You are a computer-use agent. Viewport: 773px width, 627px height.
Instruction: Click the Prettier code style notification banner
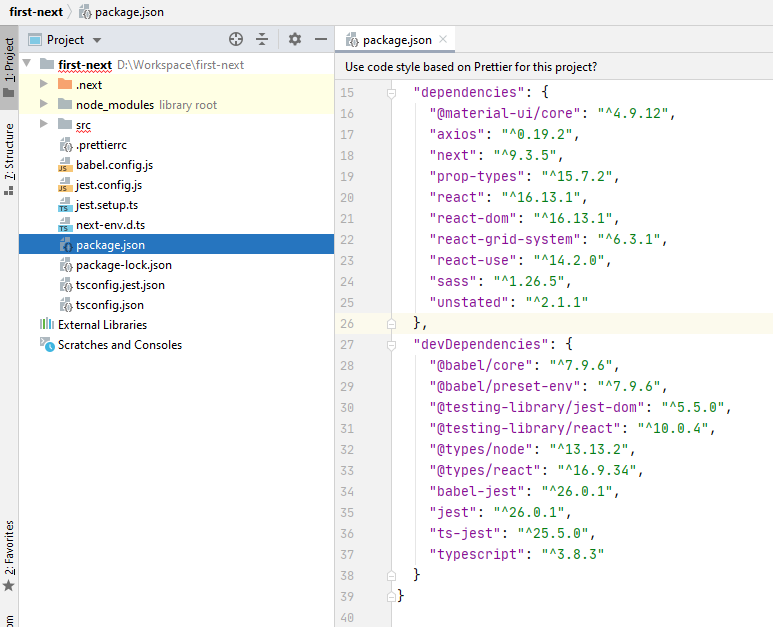(554, 67)
